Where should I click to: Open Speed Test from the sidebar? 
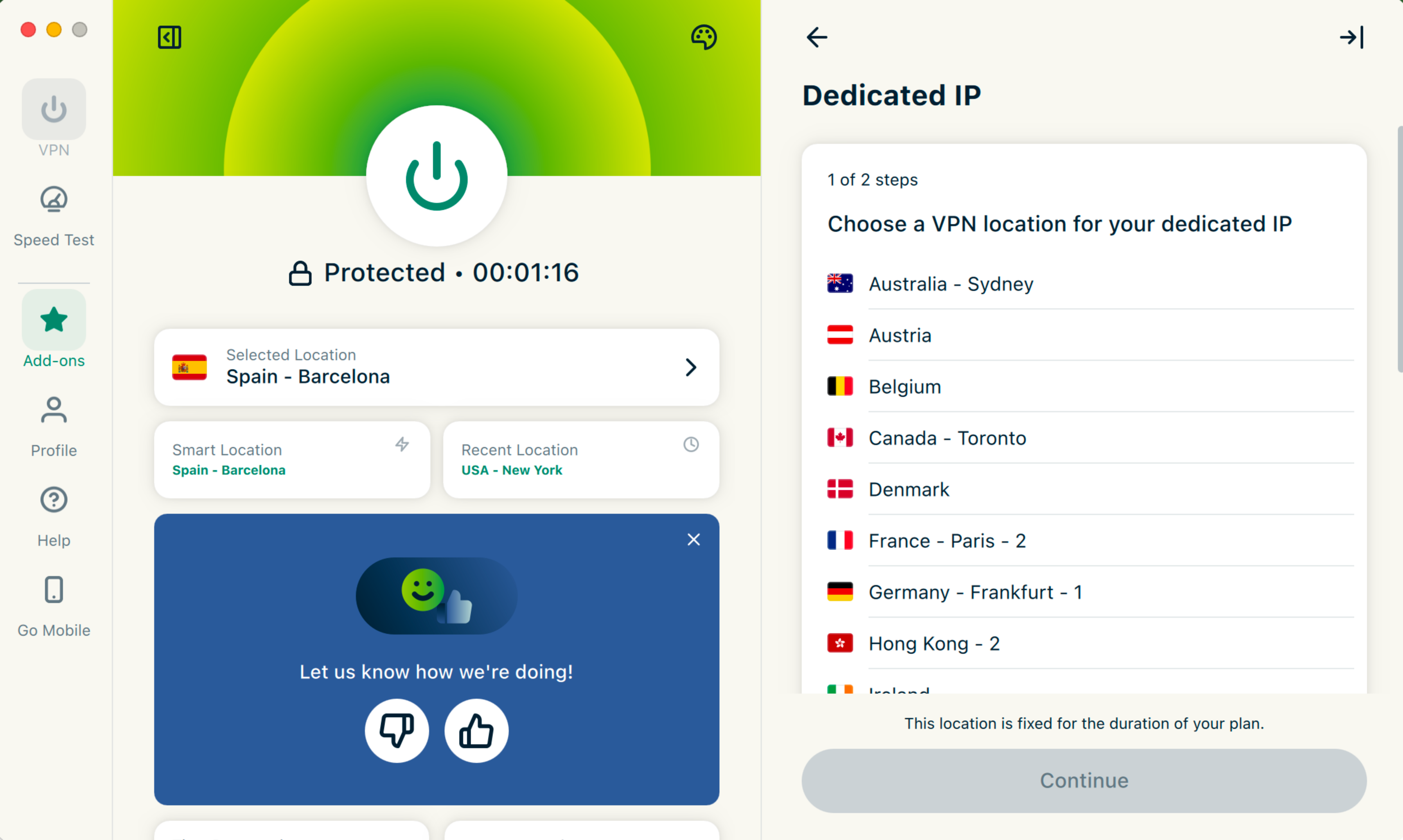coord(54,216)
